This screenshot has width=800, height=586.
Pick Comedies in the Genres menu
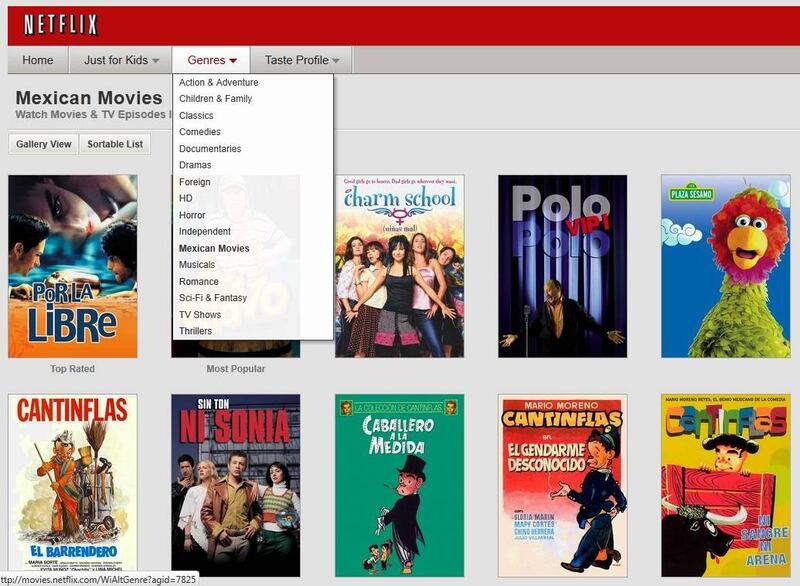(199, 132)
